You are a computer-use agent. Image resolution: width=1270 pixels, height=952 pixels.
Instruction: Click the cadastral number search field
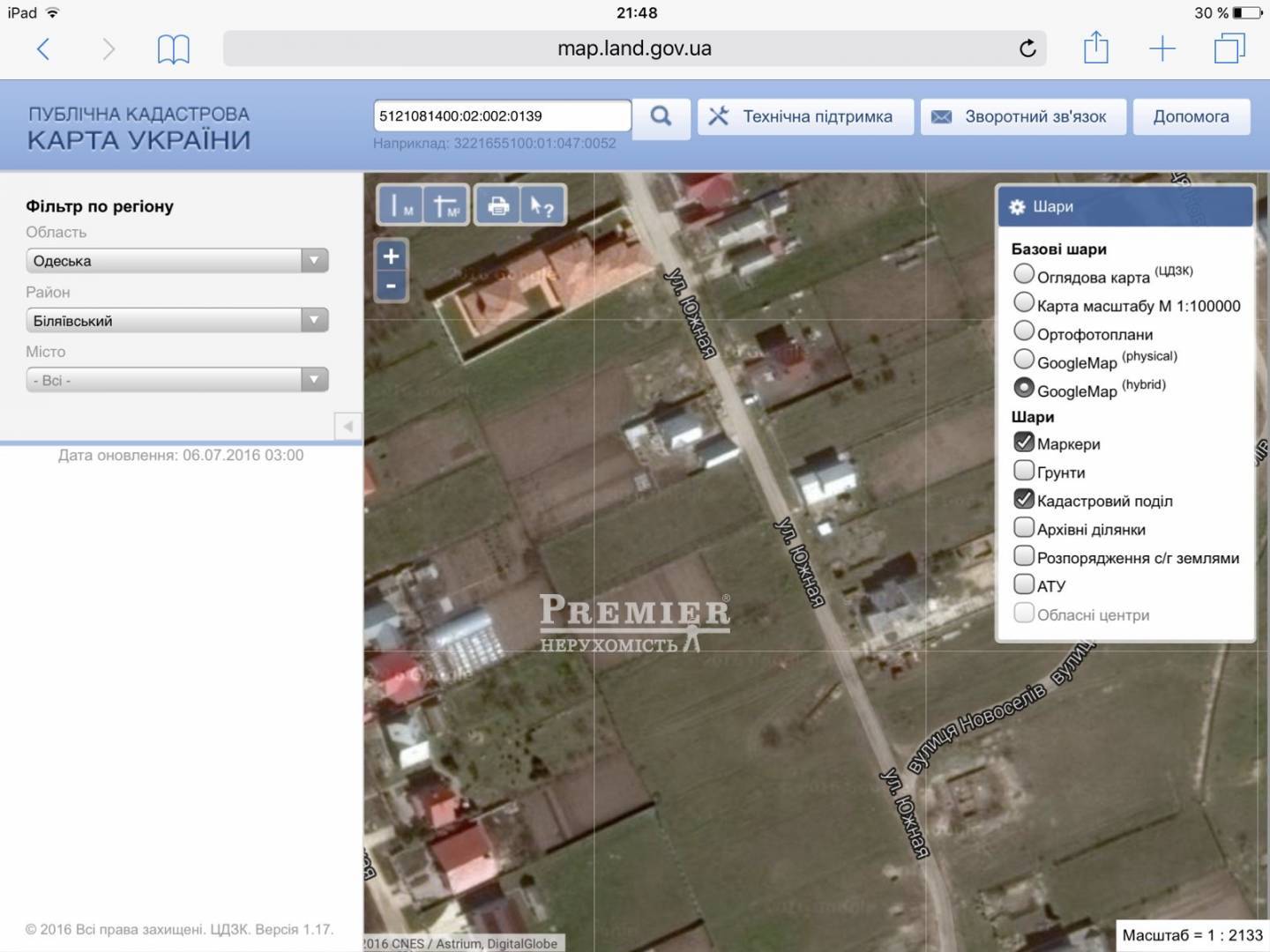[x=501, y=116]
